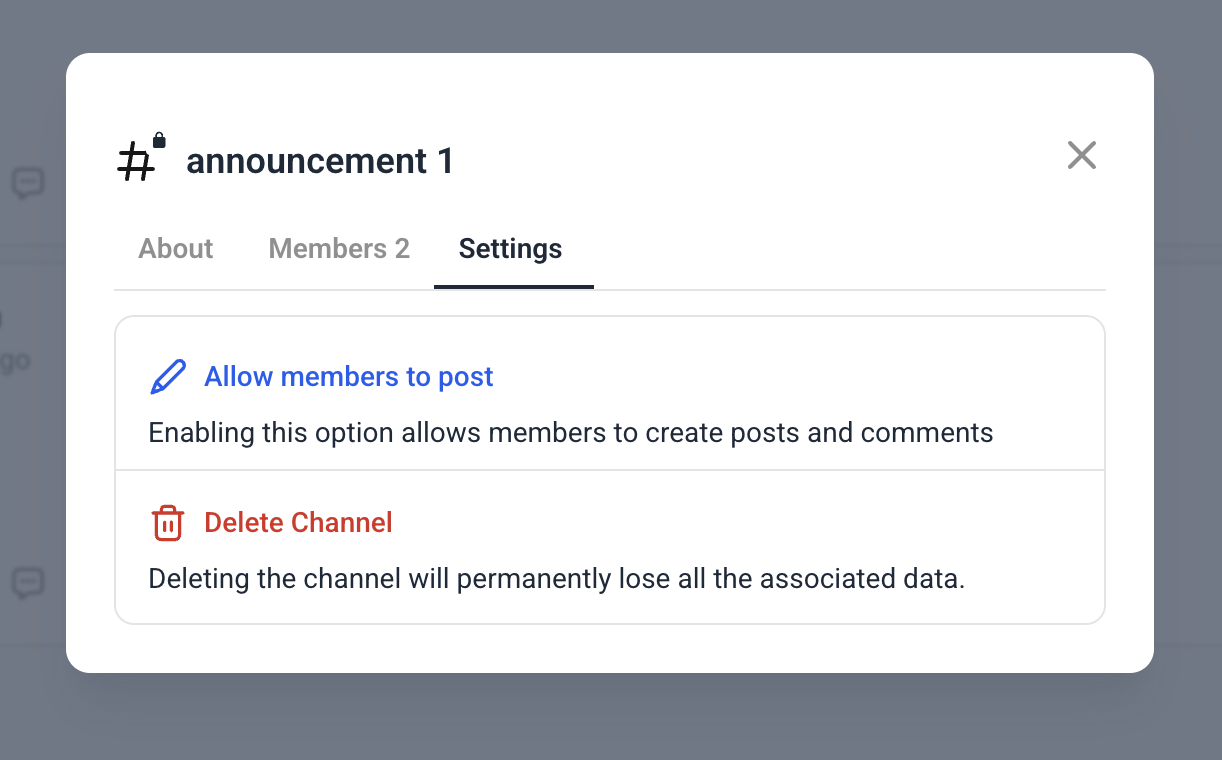Switch to the About tab

pyautogui.click(x=176, y=248)
